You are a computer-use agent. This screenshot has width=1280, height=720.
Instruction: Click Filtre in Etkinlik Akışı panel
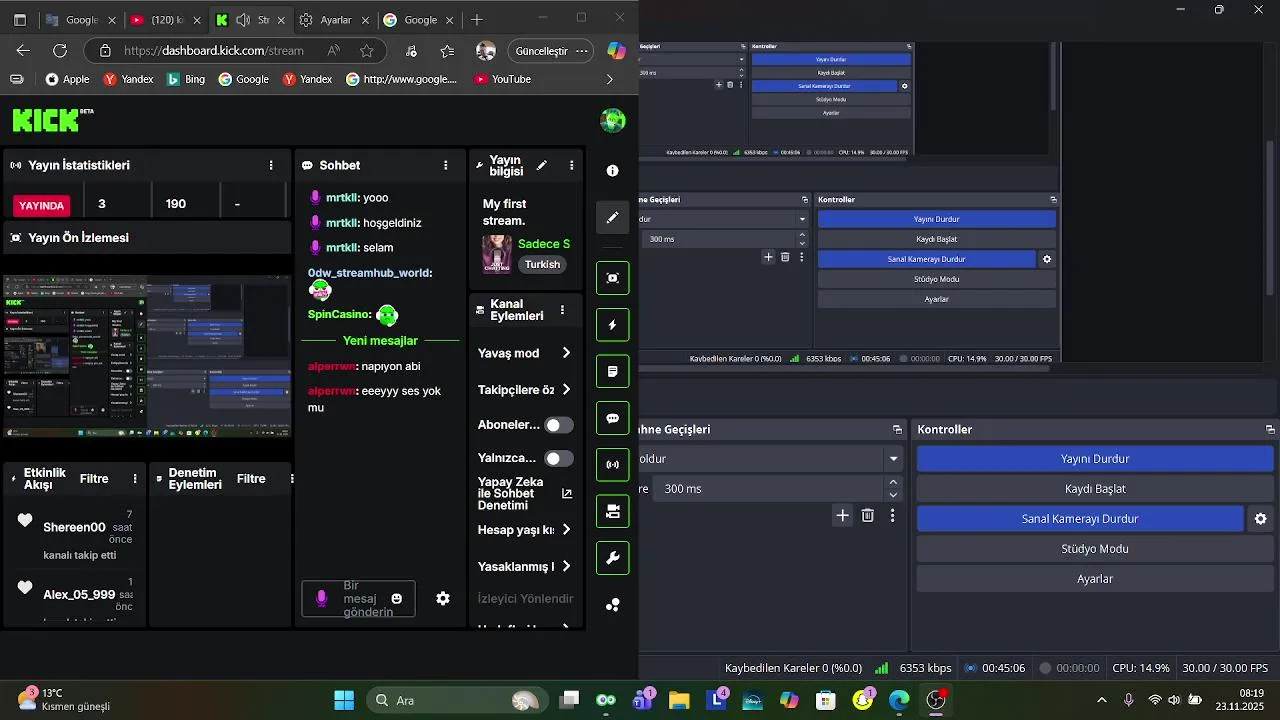(94, 479)
